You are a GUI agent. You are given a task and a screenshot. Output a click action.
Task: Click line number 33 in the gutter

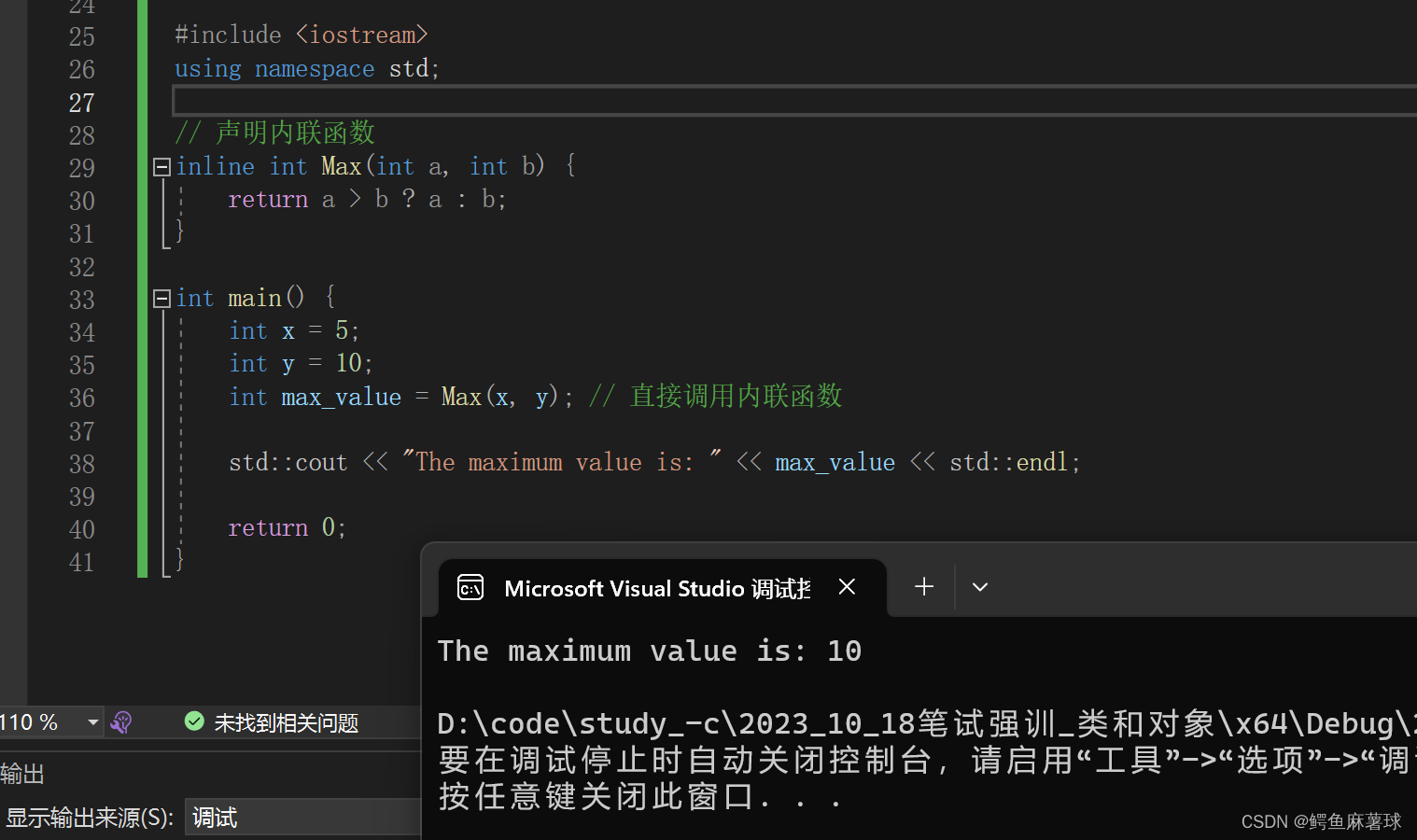(82, 300)
